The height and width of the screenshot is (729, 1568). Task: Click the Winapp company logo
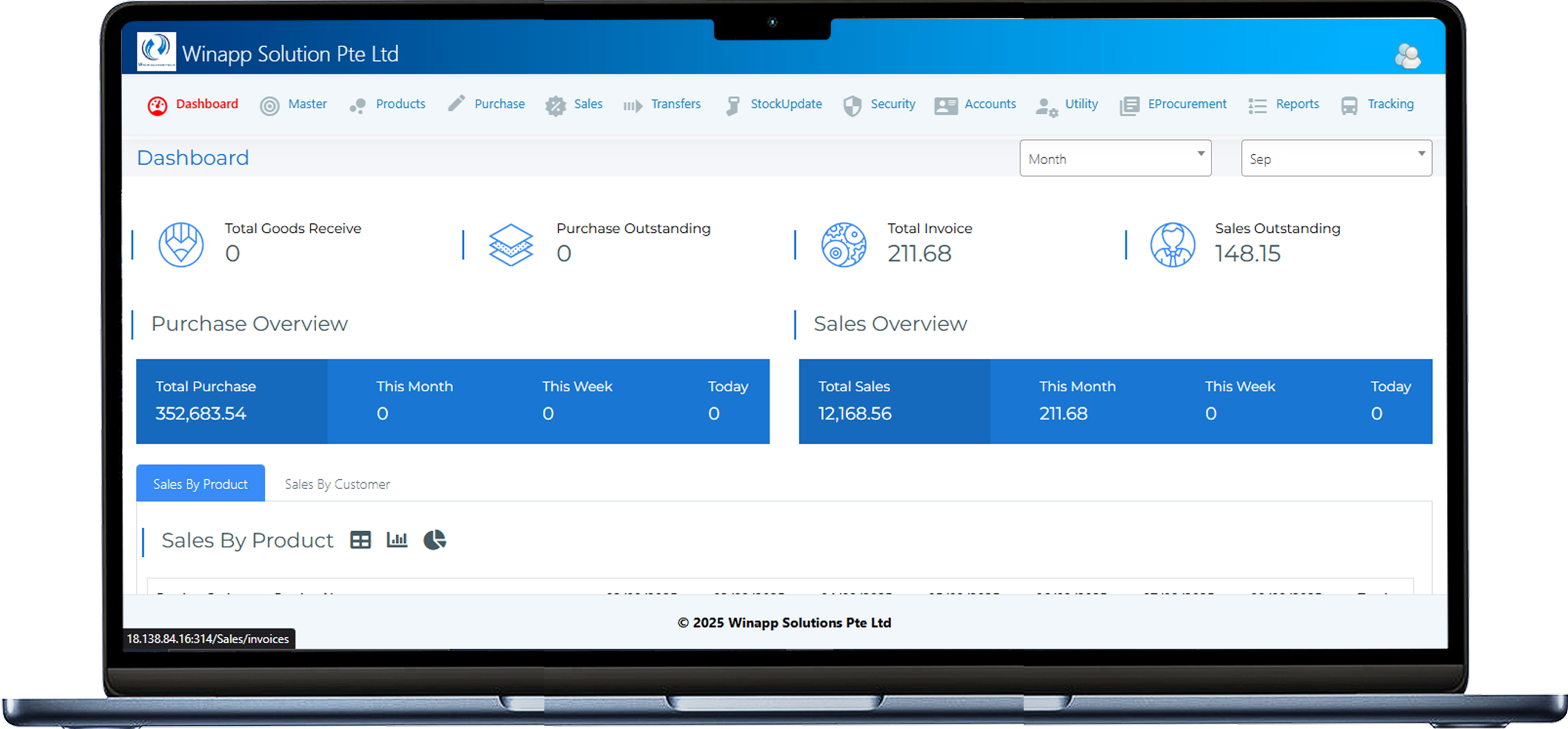coord(156,52)
